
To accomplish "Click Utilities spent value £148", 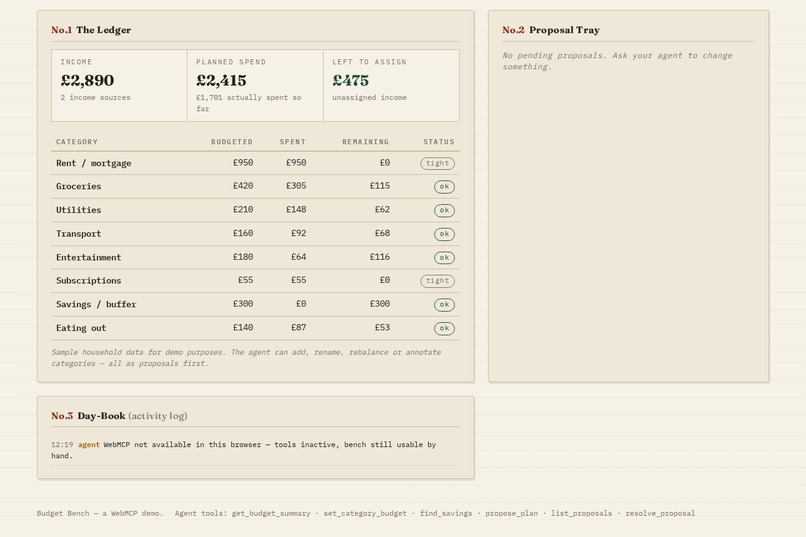I will pyautogui.click(x=296, y=209).
